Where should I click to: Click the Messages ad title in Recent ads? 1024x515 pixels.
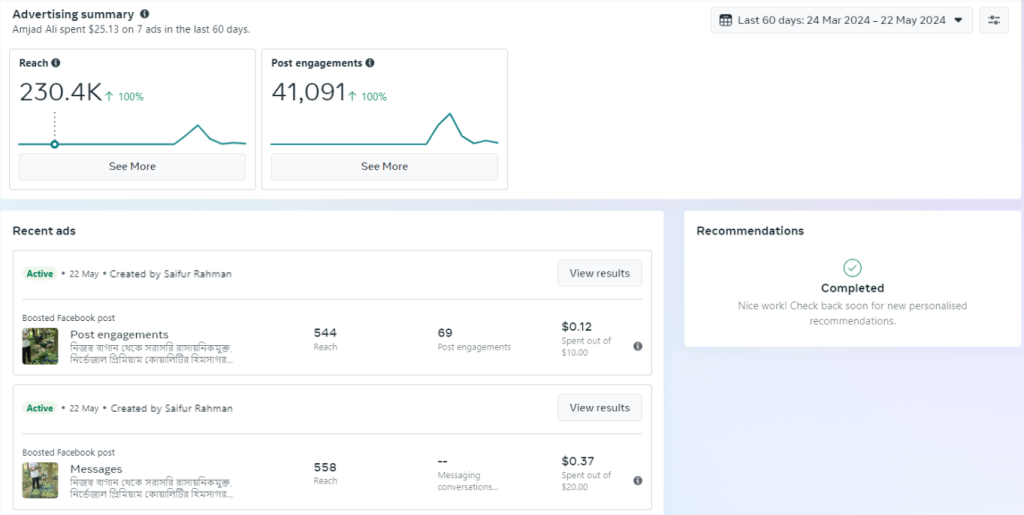(x=96, y=469)
